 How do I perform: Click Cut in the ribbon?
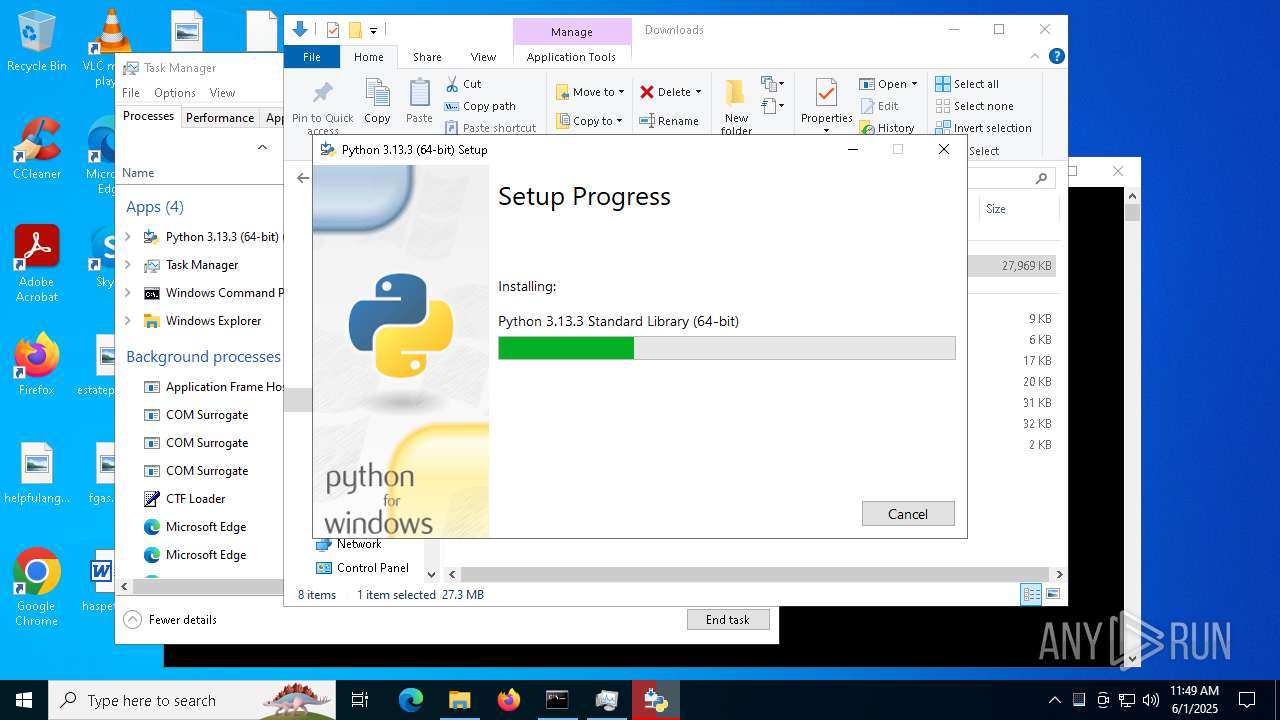point(463,84)
